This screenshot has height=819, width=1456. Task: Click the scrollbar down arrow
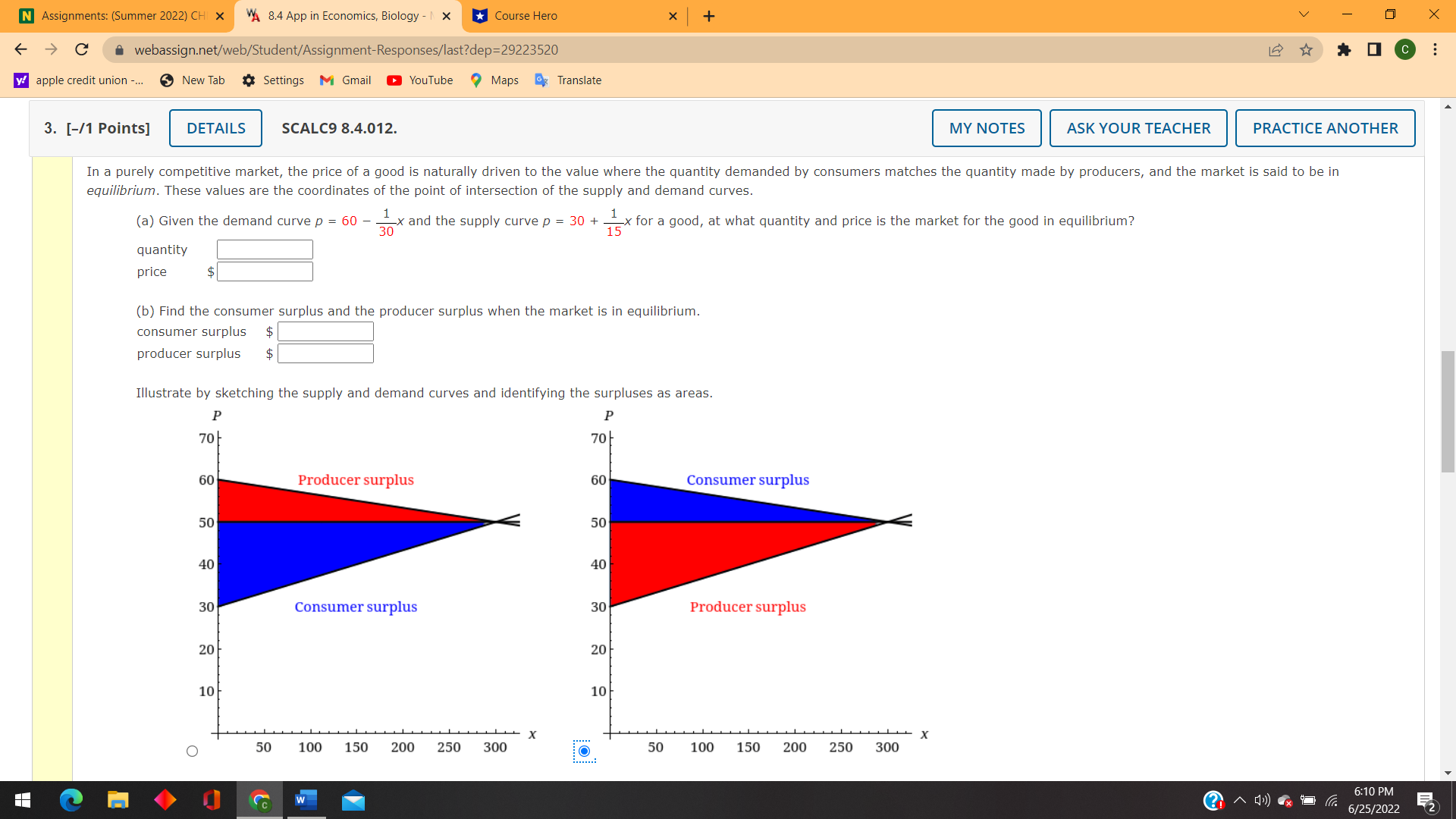point(1448,773)
